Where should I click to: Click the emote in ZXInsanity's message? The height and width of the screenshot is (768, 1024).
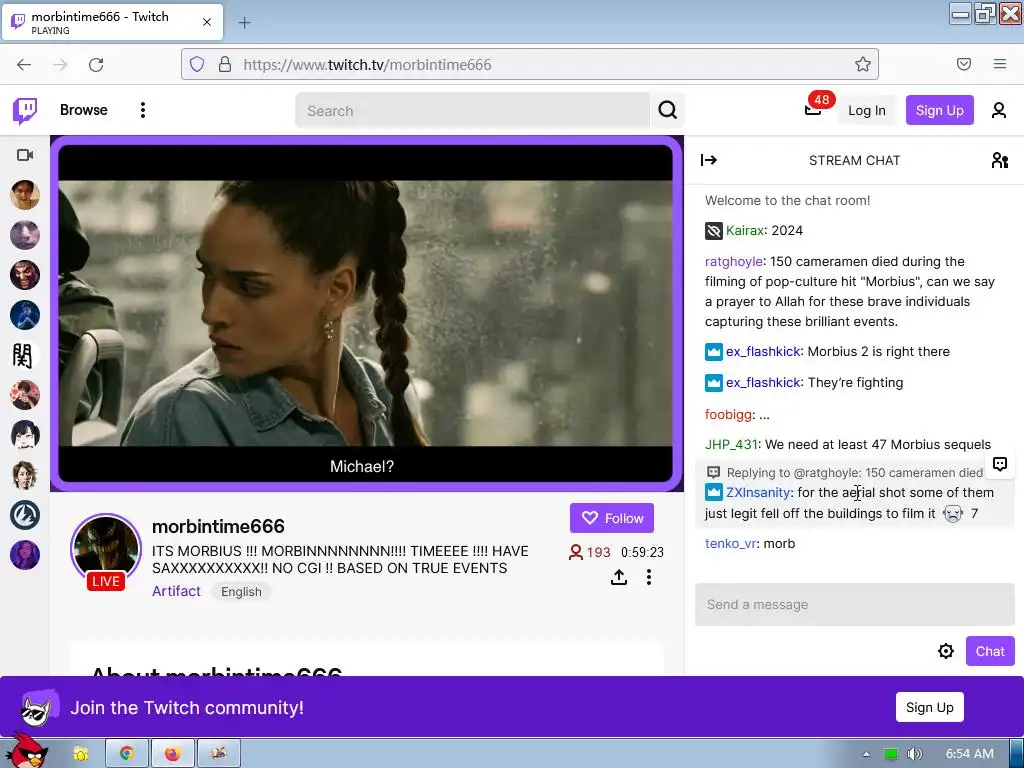click(x=953, y=513)
